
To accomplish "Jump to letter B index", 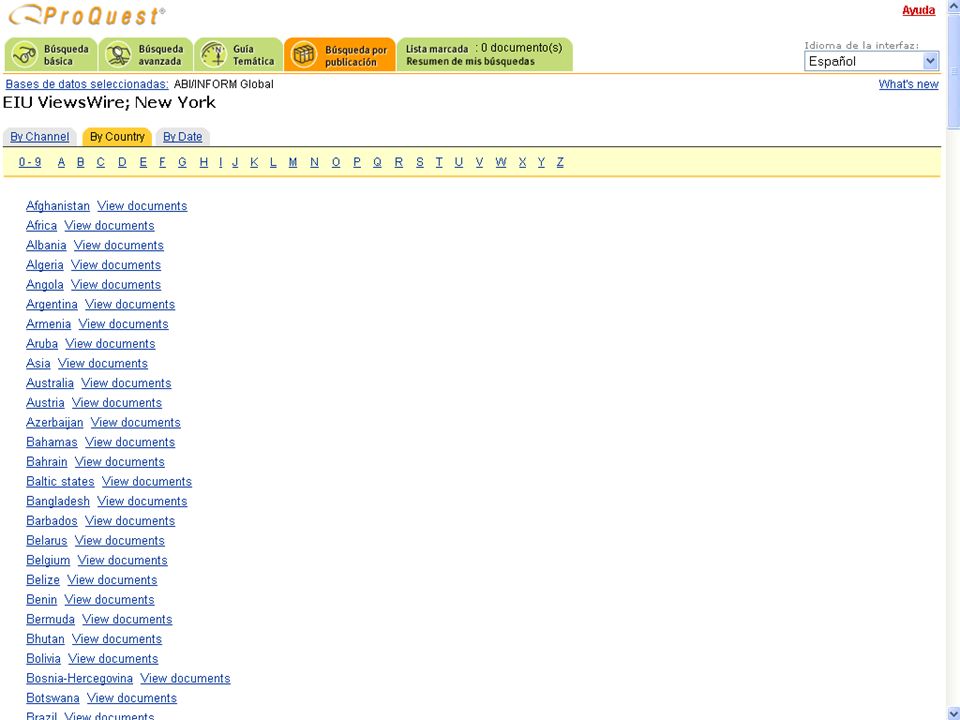I will (80, 162).
